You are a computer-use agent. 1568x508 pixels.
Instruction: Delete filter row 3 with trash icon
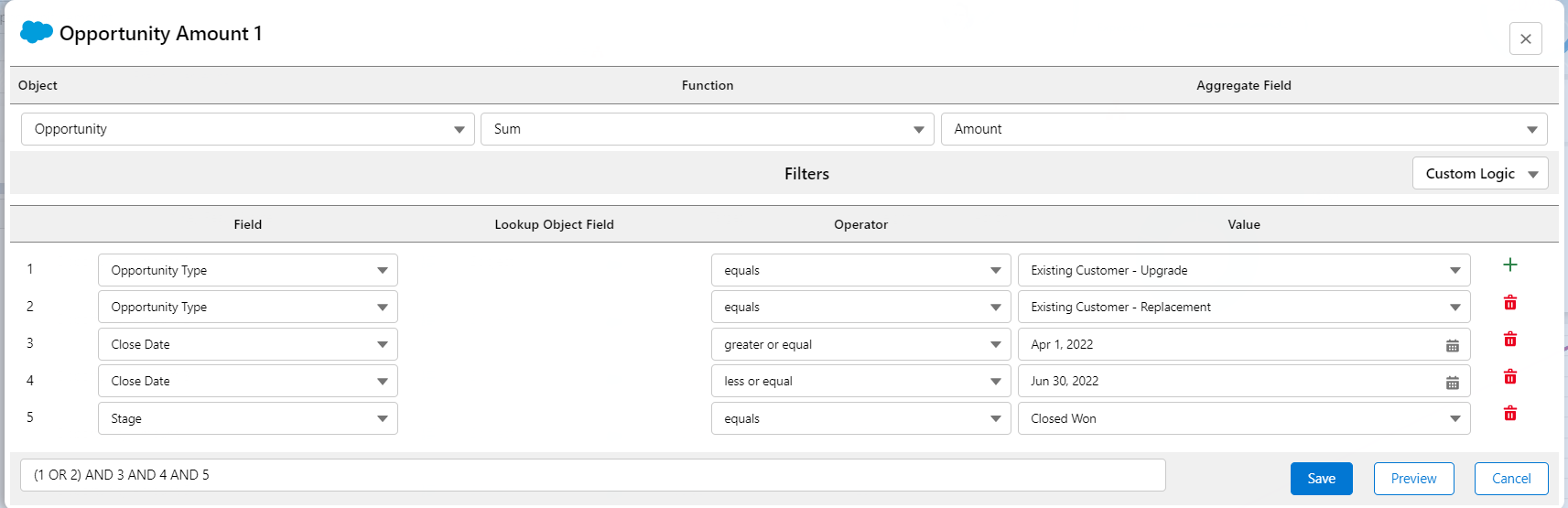[x=1509, y=340]
